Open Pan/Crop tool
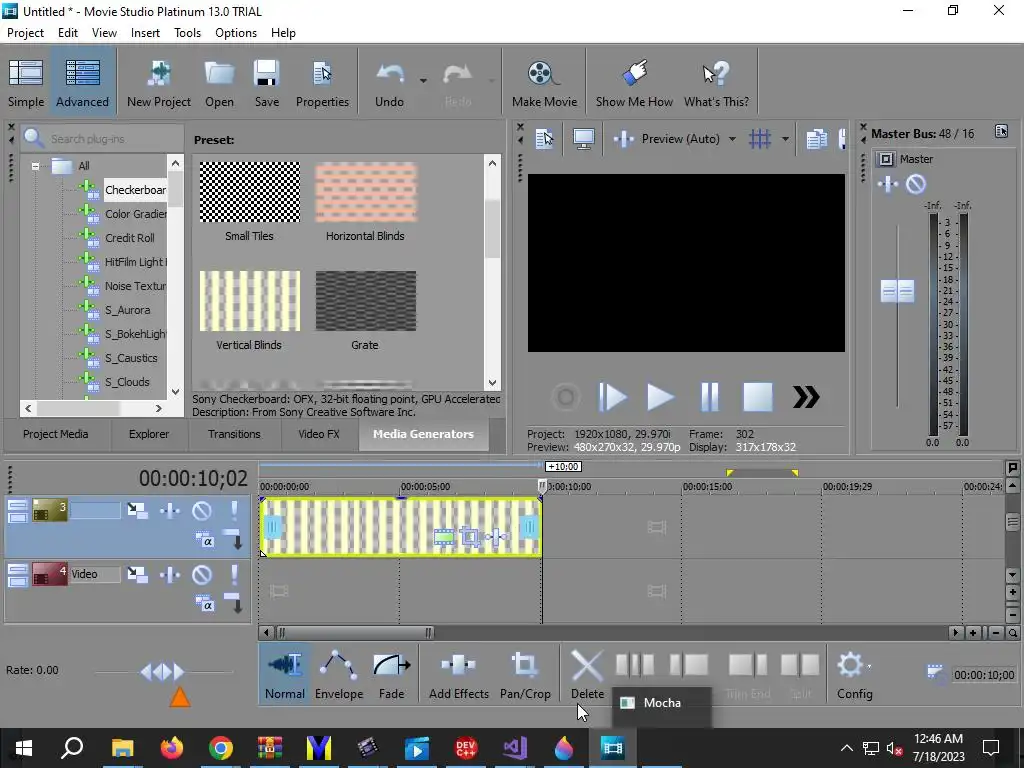 point(525,675)
